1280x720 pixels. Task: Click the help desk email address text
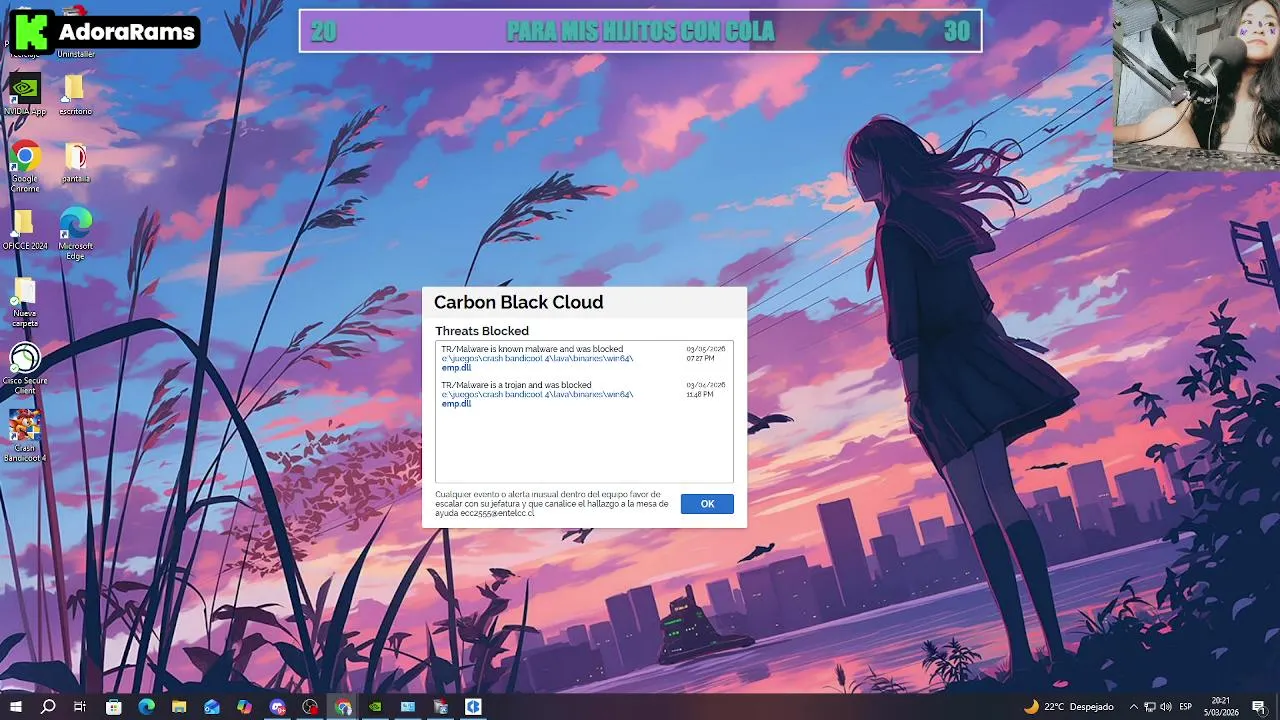tap(497, 513)
